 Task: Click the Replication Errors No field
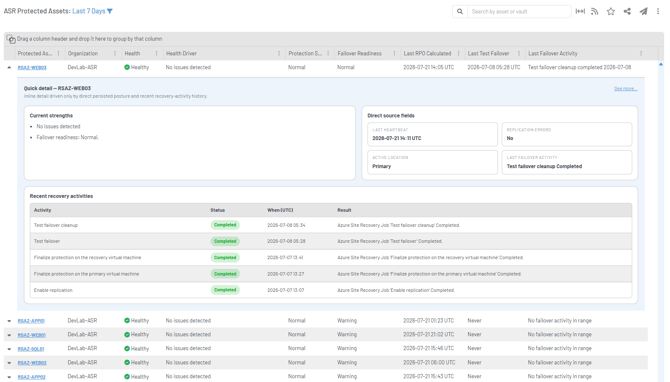tap(567, 135)
